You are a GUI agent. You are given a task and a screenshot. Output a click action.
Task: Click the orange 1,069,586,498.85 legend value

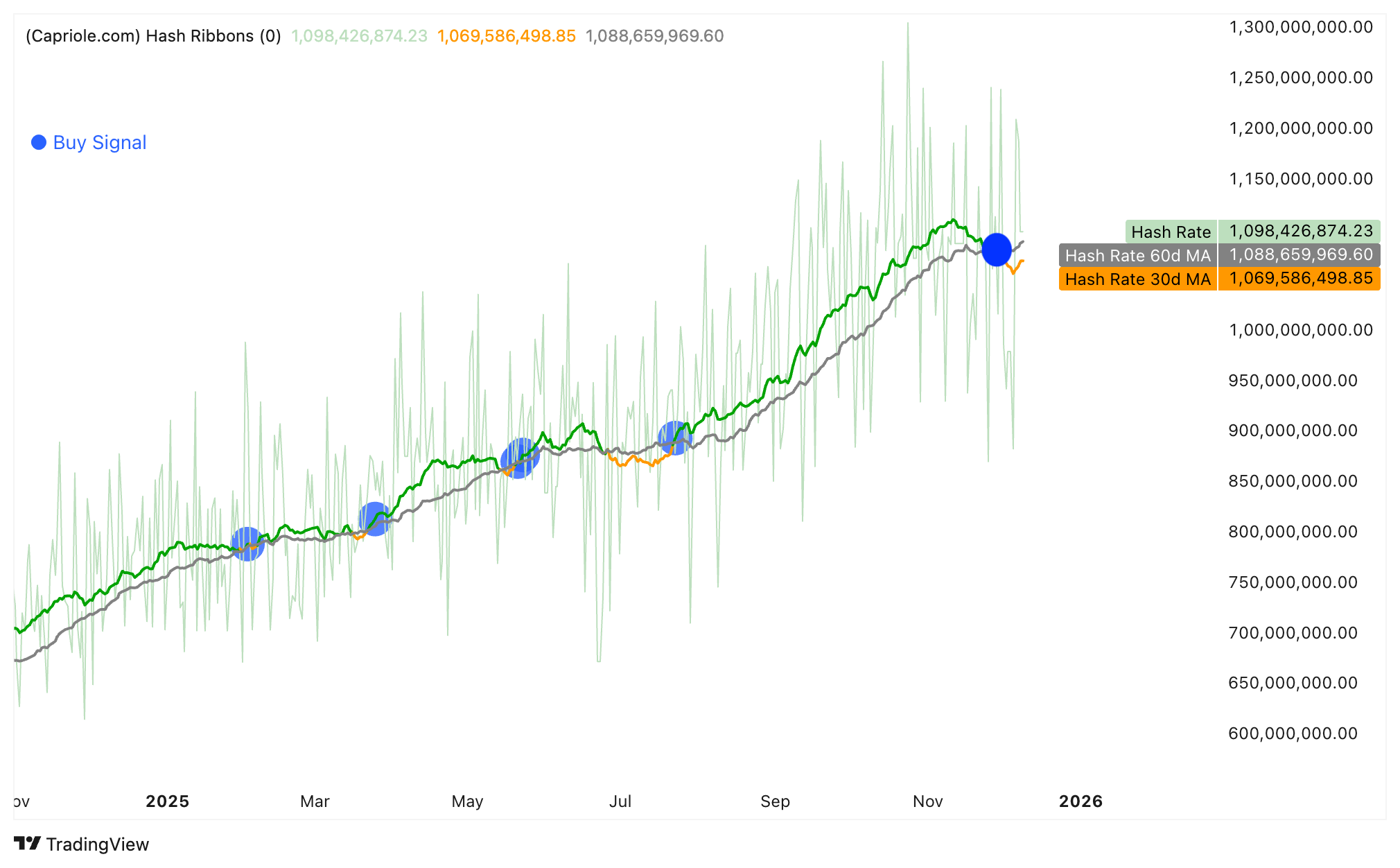pos(506,36)
